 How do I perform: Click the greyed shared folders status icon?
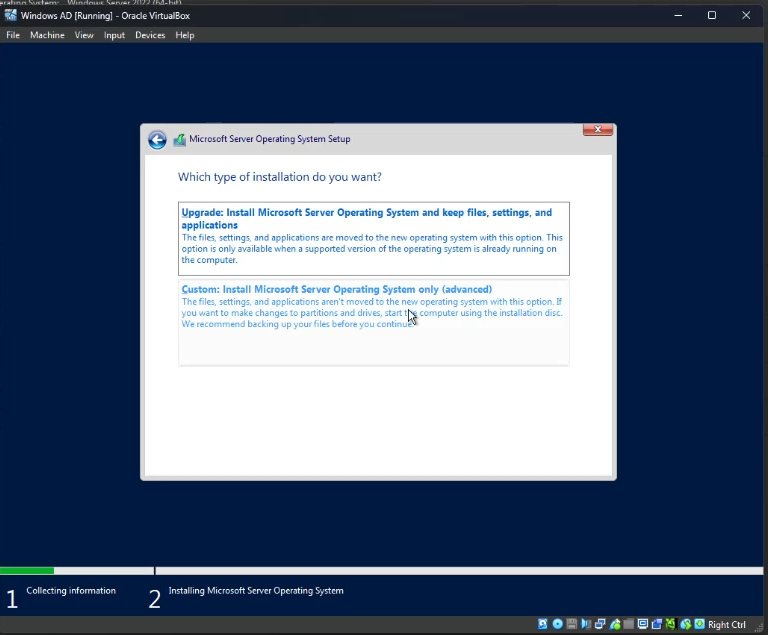(628, 624)
